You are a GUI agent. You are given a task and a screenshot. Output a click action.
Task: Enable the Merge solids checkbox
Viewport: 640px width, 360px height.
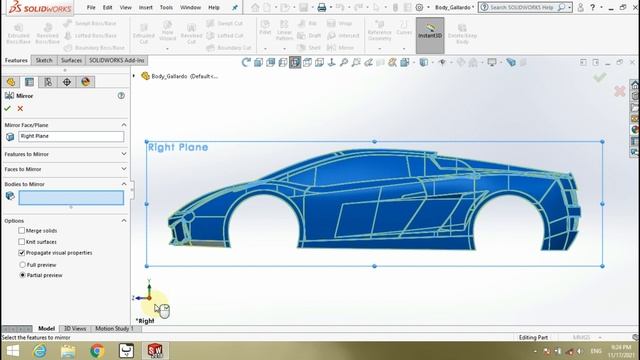[x=22, y=231]
